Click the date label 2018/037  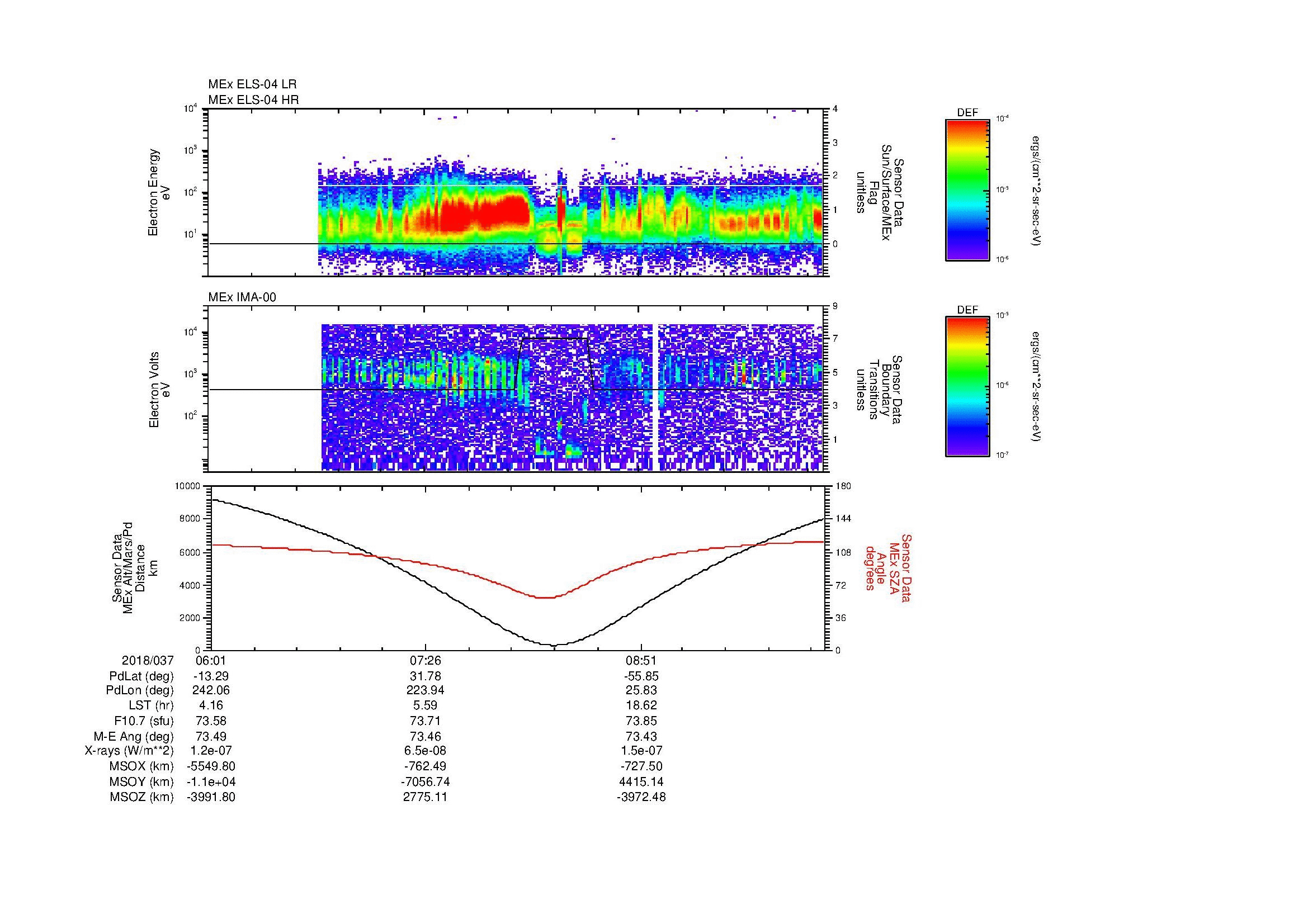[x=147, y=660]
